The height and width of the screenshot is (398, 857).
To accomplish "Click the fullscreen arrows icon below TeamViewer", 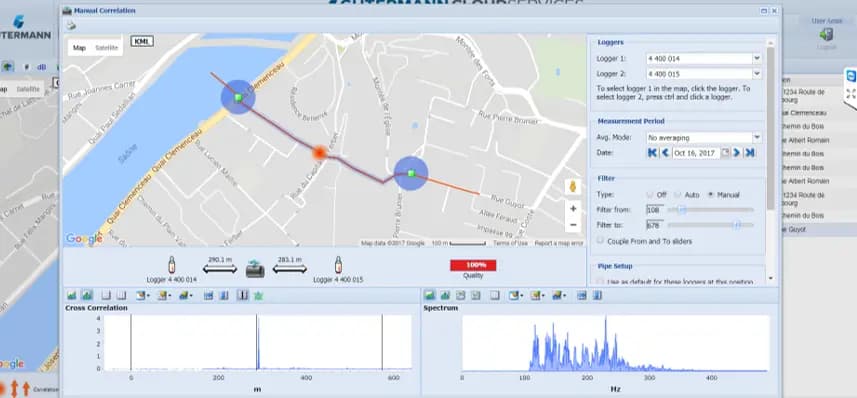I will (x=850, y=93).
